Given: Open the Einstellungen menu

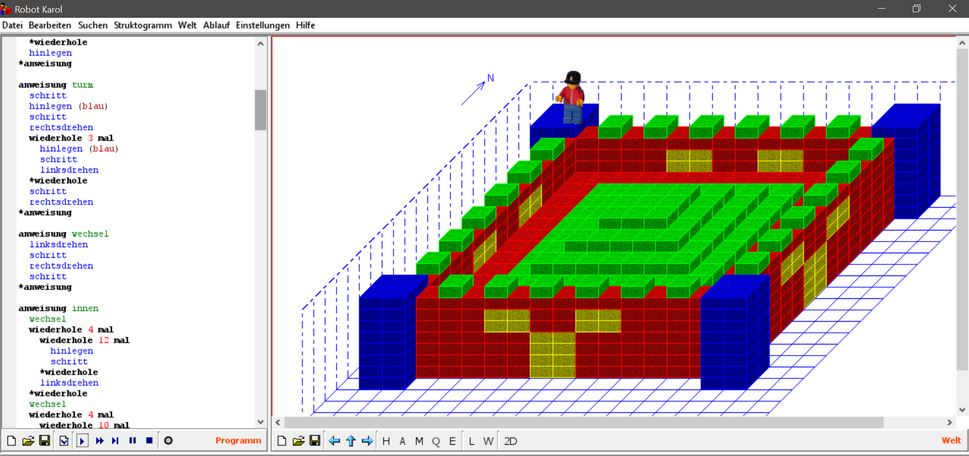Looking at the screenshot, I should point(263,24).
